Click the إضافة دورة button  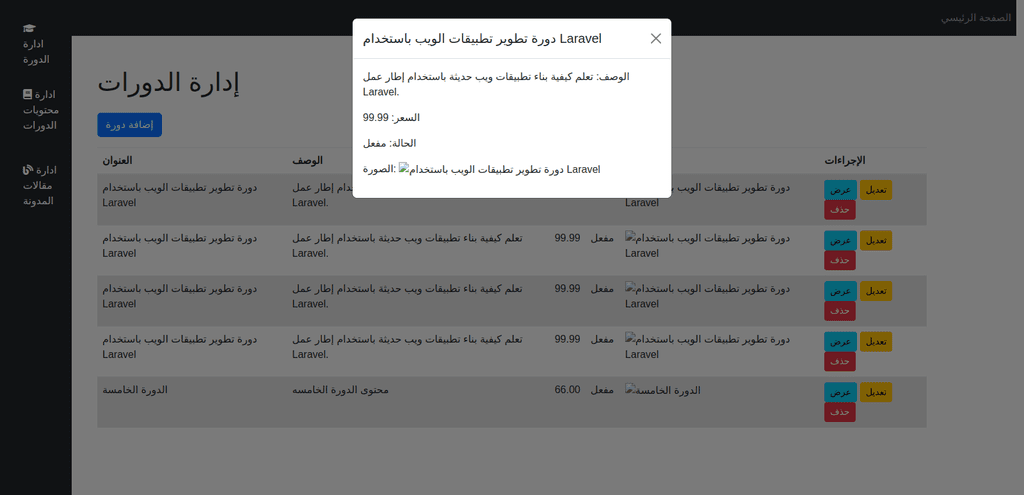(x=129, y=125)
